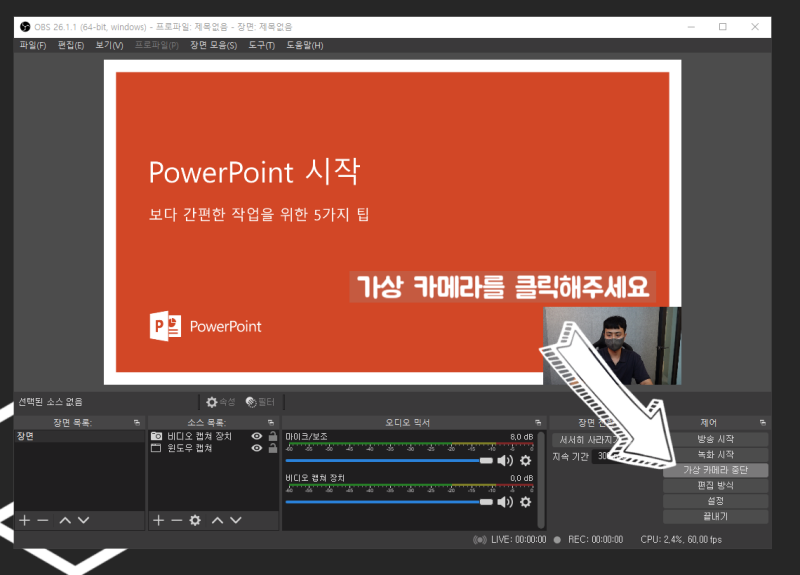
Task: Click the window icon beside 윈도우 캡쳐
Action: (156, 448)
